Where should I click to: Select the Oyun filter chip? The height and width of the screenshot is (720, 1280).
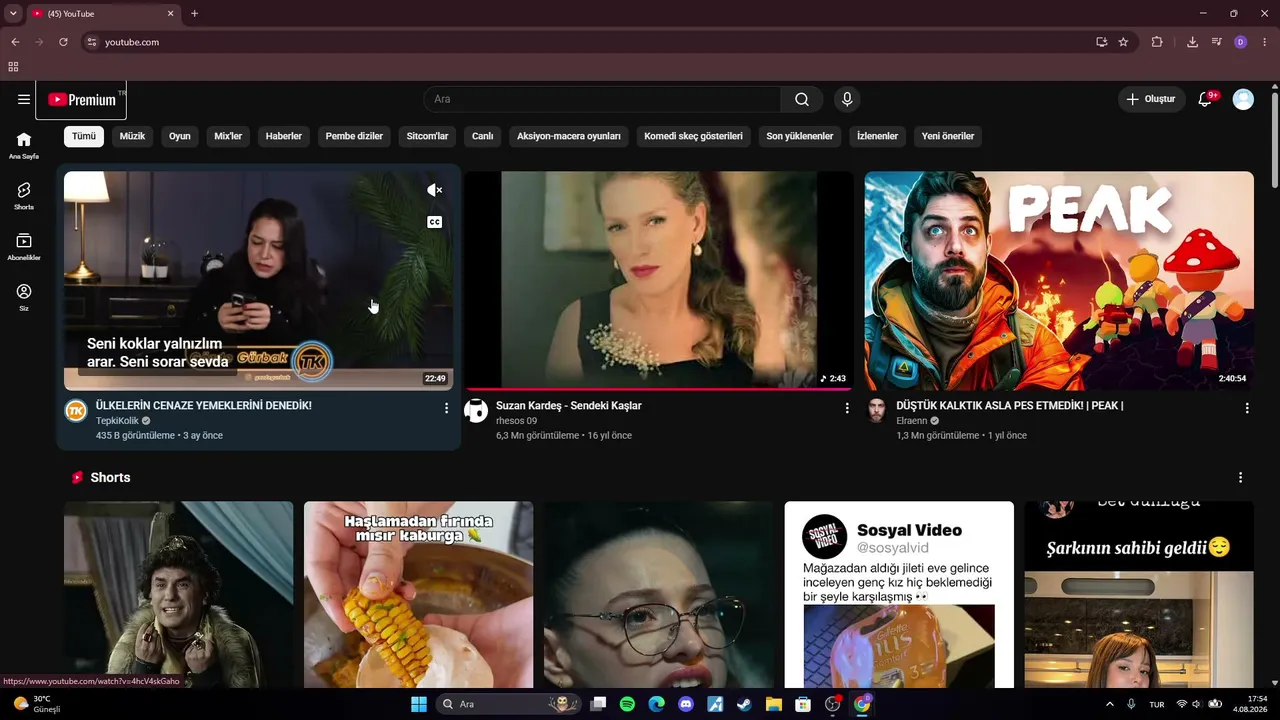point(180,136)
